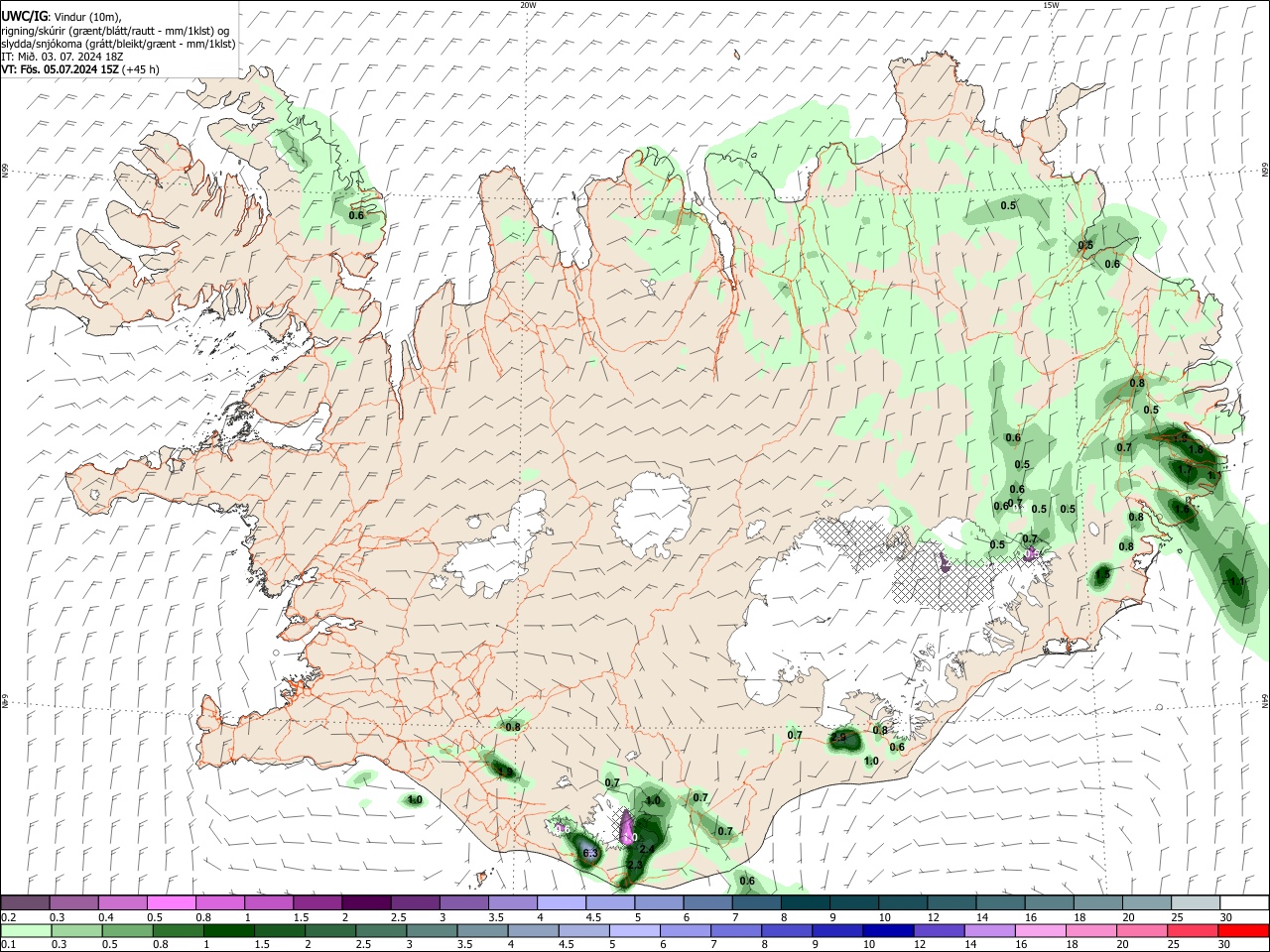Screen dimensions: 1270x952
Task: Click the purple snow marker inside the hatched area
Action: [944, 564]
